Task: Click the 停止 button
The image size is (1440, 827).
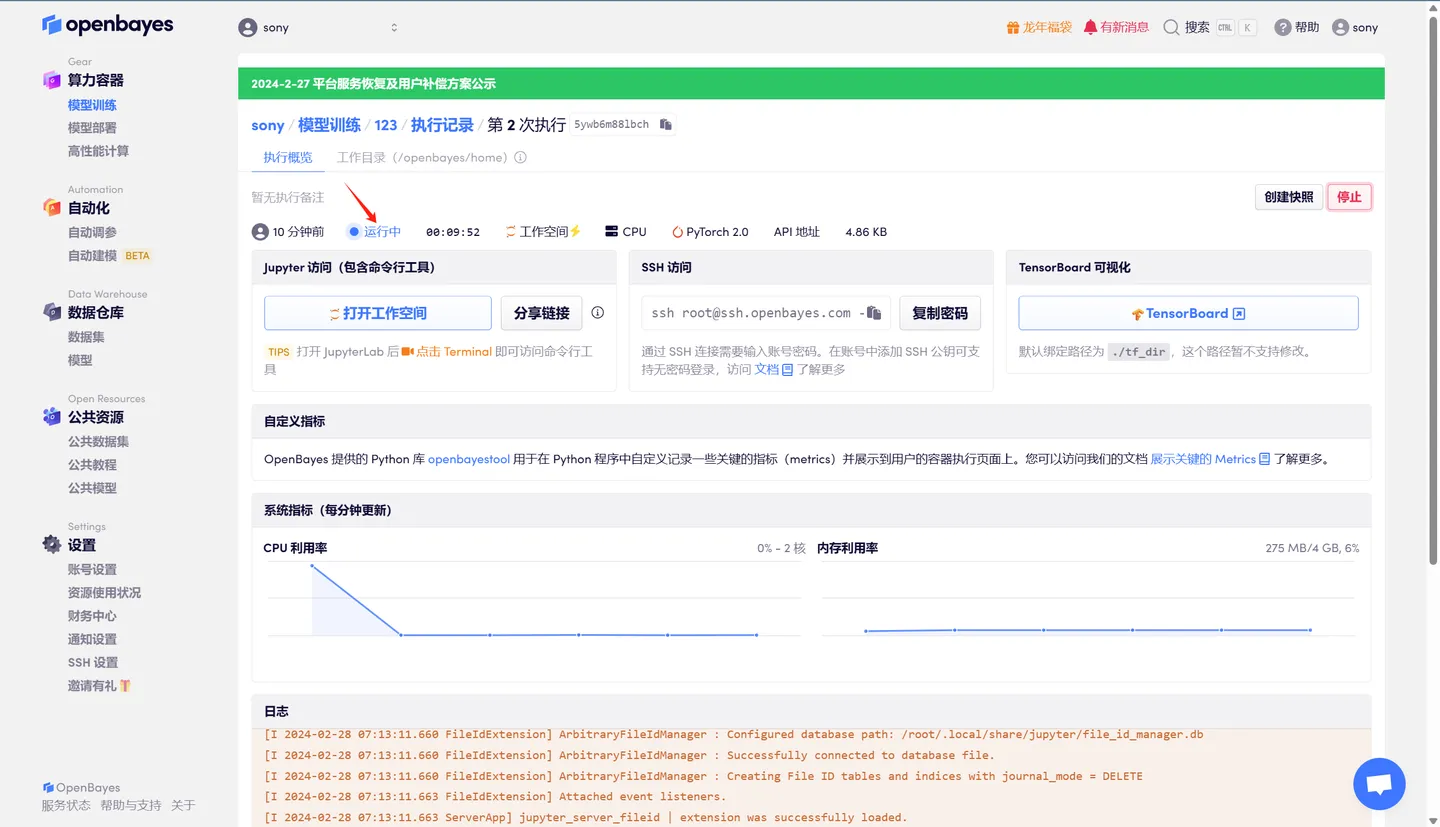Action: click(x=1349, y=197)
